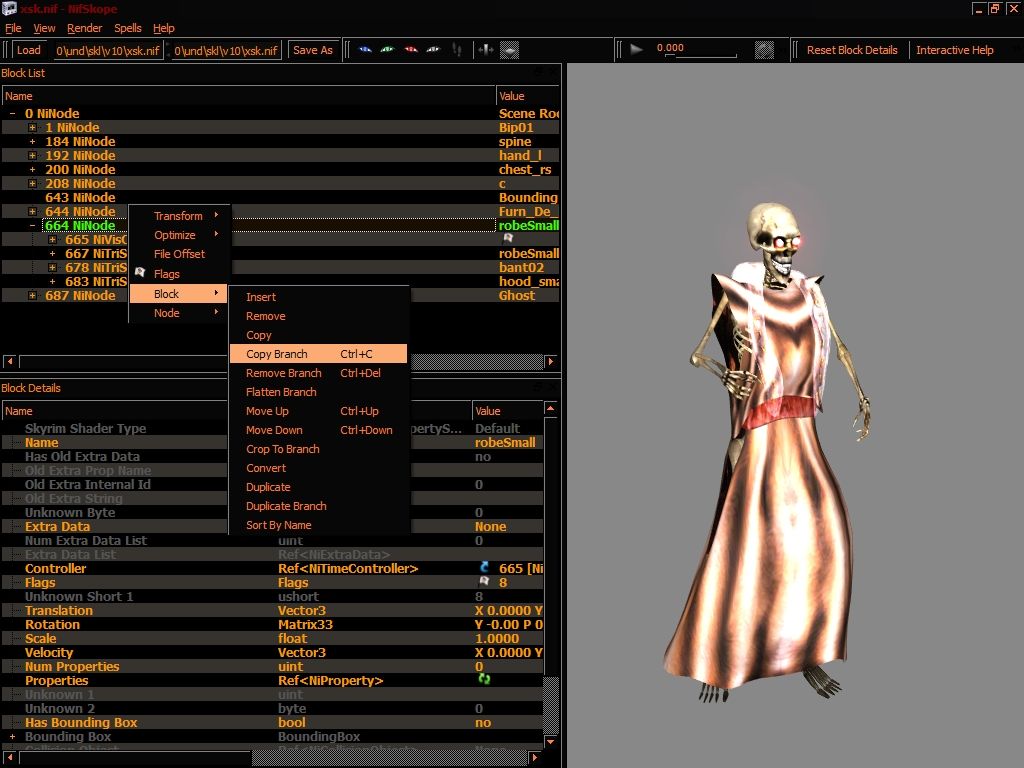Click the save file path field

(x=226, y=50)
